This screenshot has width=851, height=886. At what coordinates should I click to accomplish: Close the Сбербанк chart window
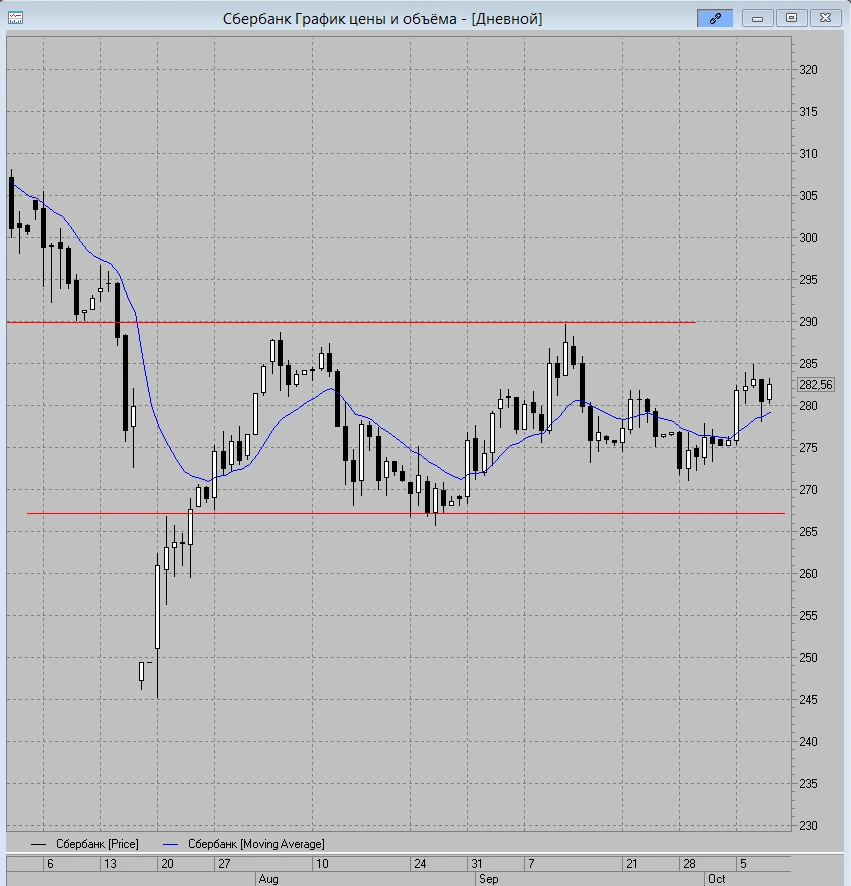click(825, 18)
